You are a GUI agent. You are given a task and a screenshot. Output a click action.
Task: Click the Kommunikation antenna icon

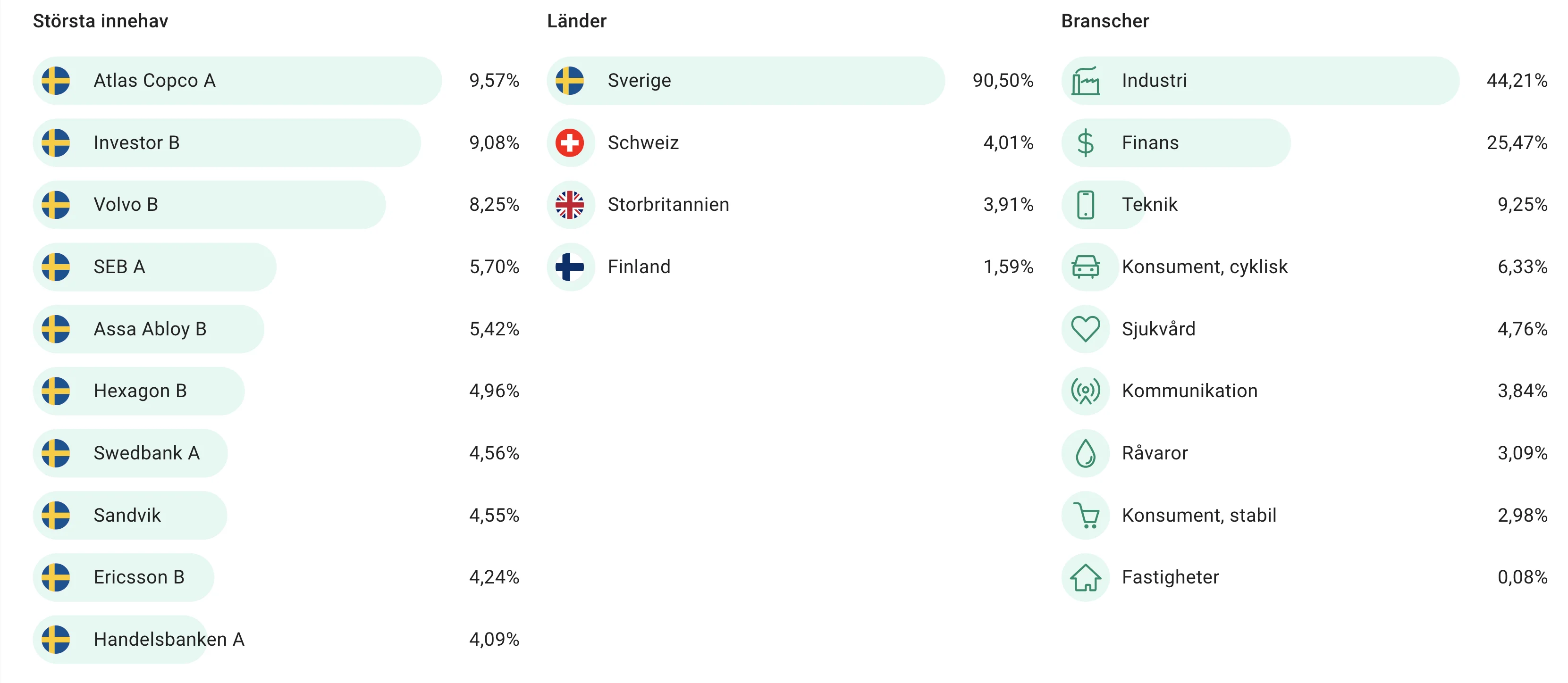coord(1085,391)
